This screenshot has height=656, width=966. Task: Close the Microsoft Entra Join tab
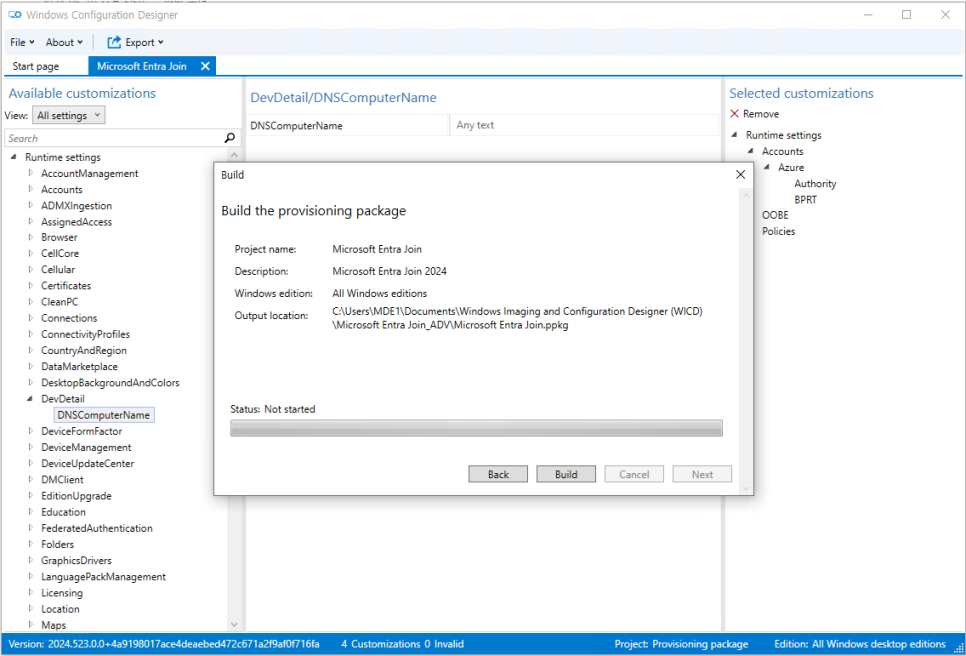(x=205, y=66)
